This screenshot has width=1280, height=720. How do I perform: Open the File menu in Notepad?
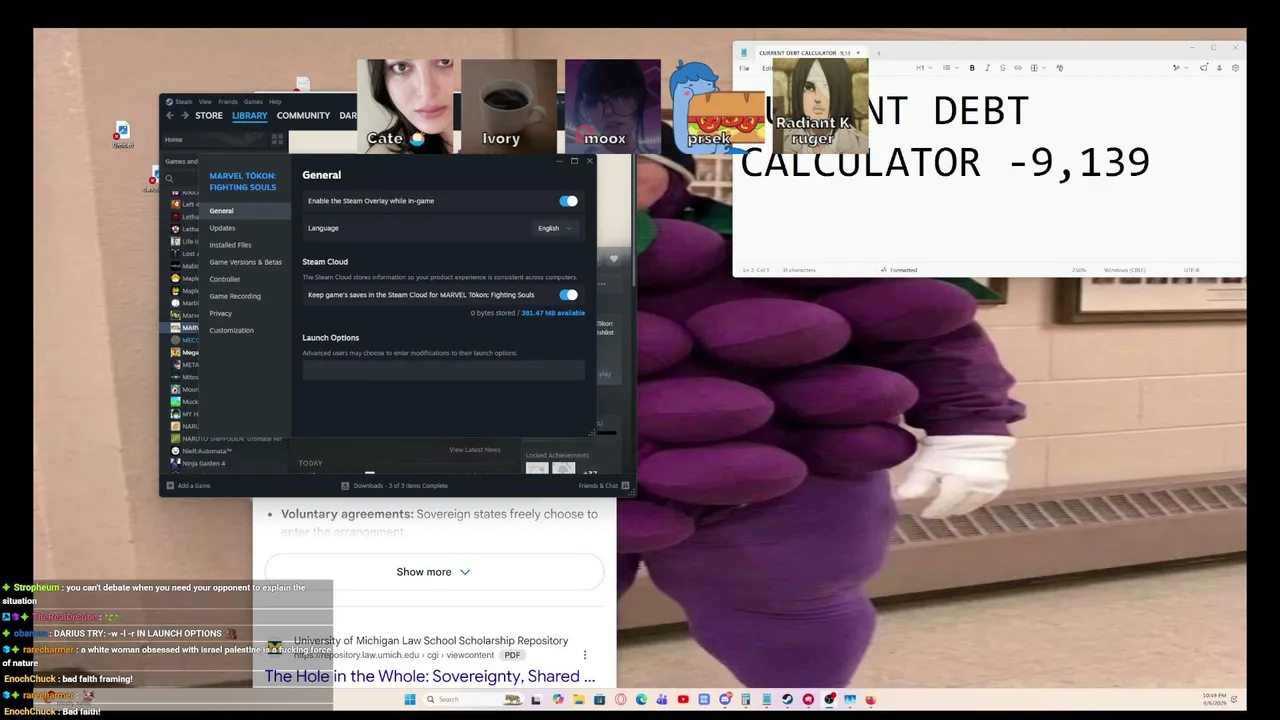744,68
